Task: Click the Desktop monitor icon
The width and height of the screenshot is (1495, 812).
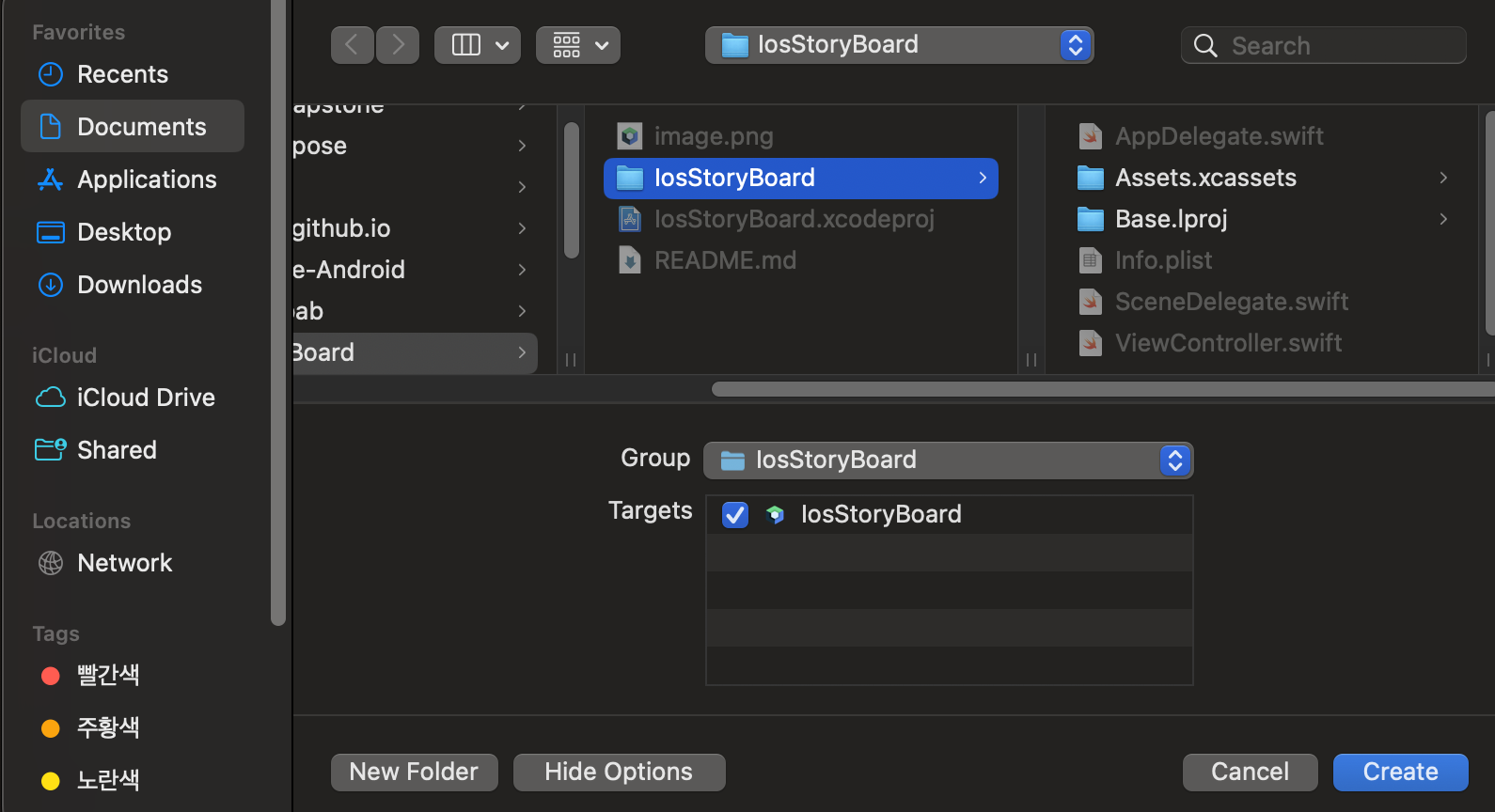Action: [51, 232]
